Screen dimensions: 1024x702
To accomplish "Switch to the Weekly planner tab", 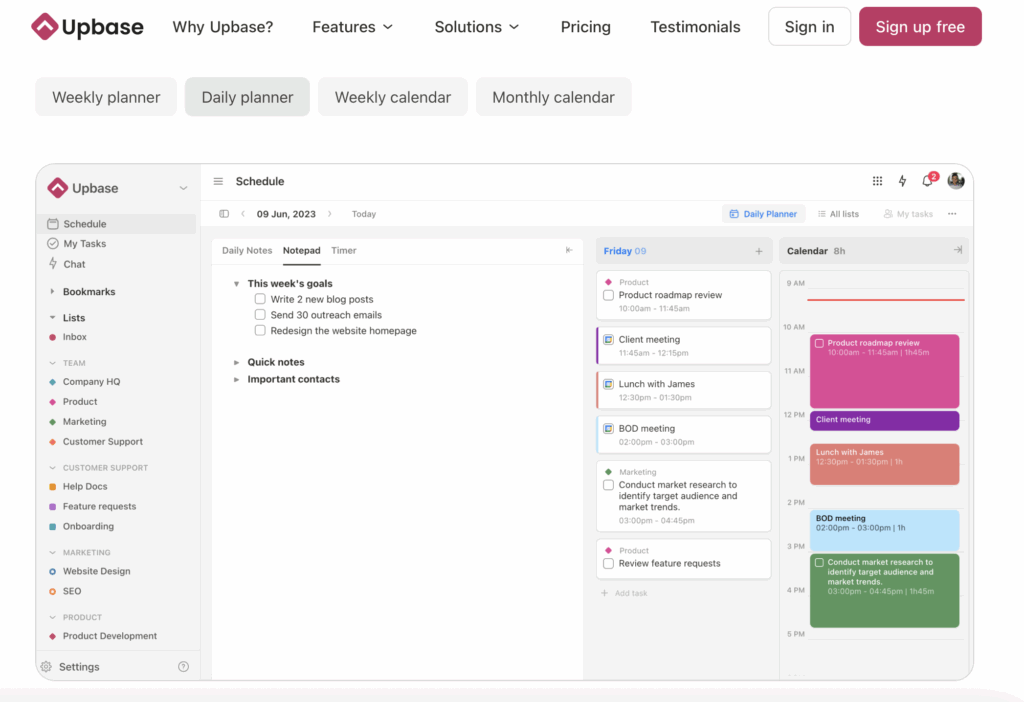I will (106, 97).
